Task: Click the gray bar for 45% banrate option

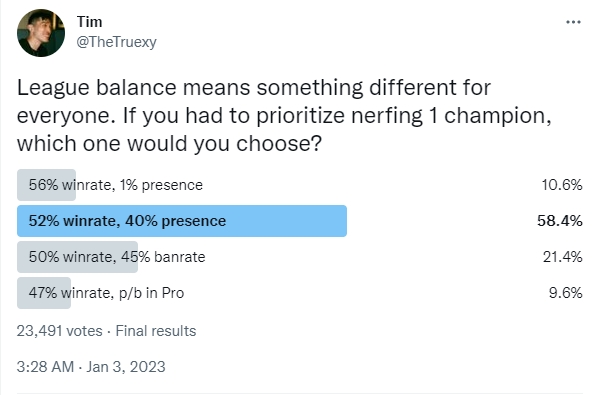Action: [77, 257]
